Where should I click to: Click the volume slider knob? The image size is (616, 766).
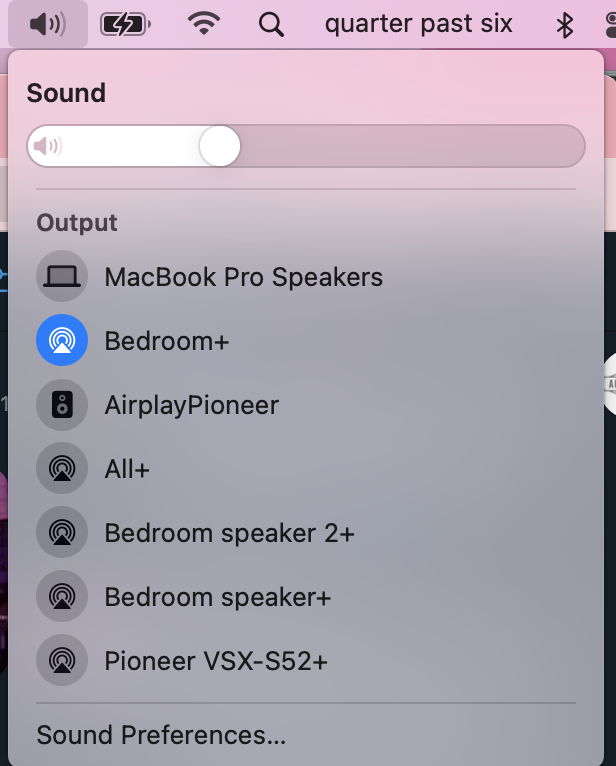coord(220,146)
